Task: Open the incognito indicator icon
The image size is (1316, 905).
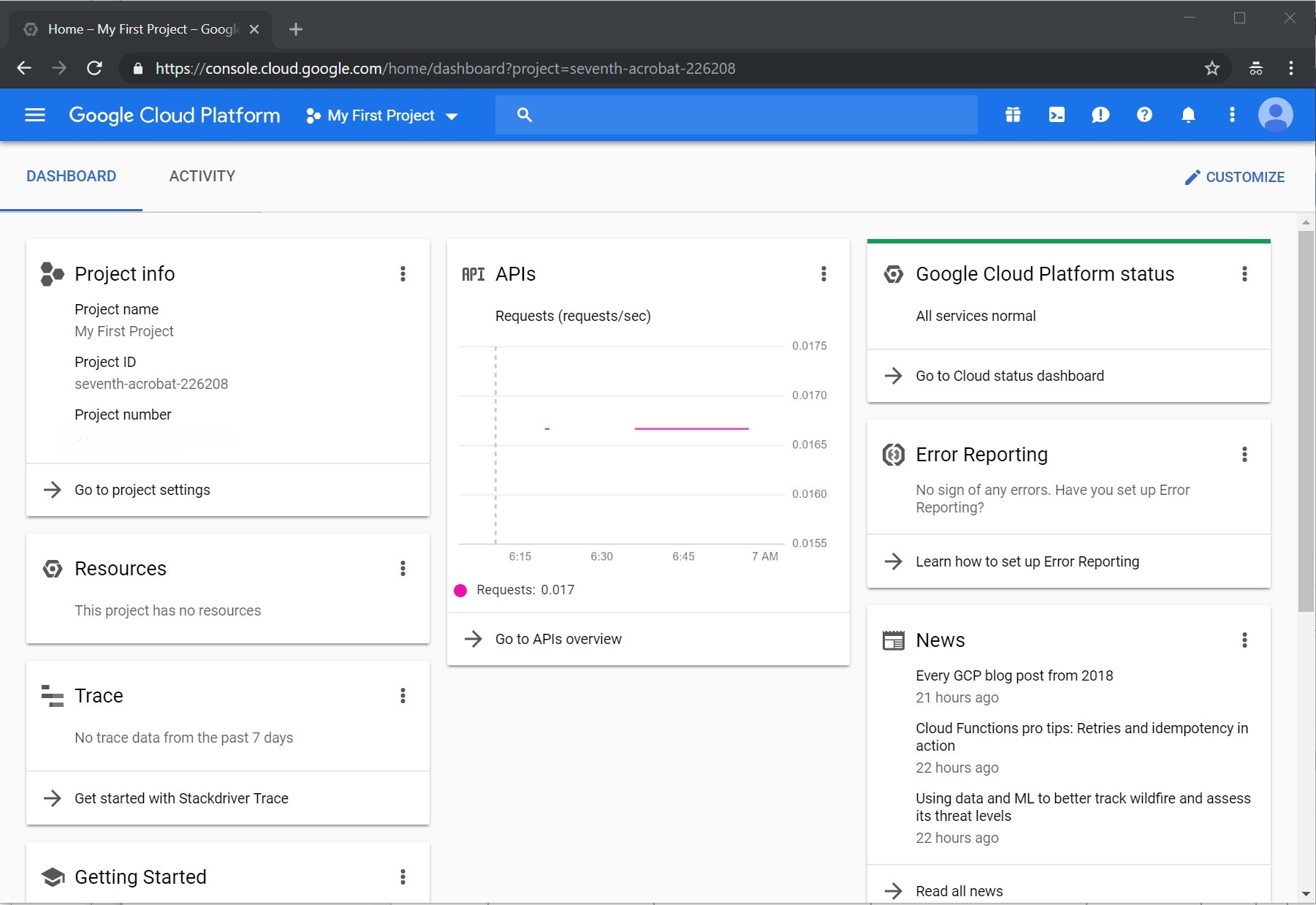Action: point(1256,68)
